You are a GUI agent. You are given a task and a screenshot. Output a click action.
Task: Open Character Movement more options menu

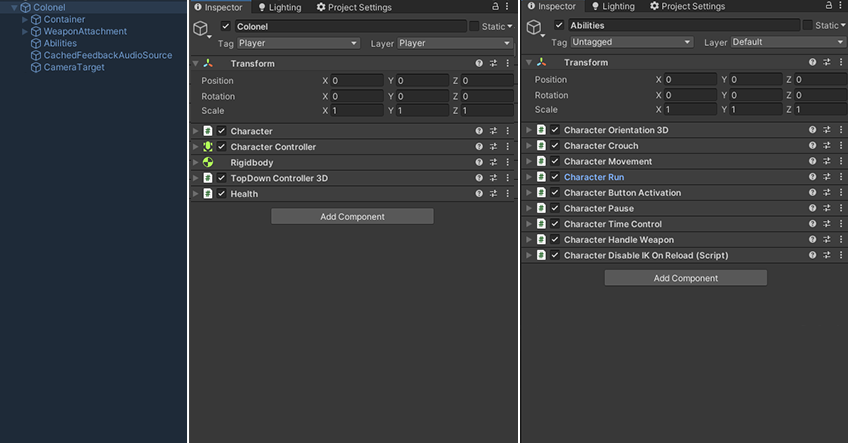[841, 161]
